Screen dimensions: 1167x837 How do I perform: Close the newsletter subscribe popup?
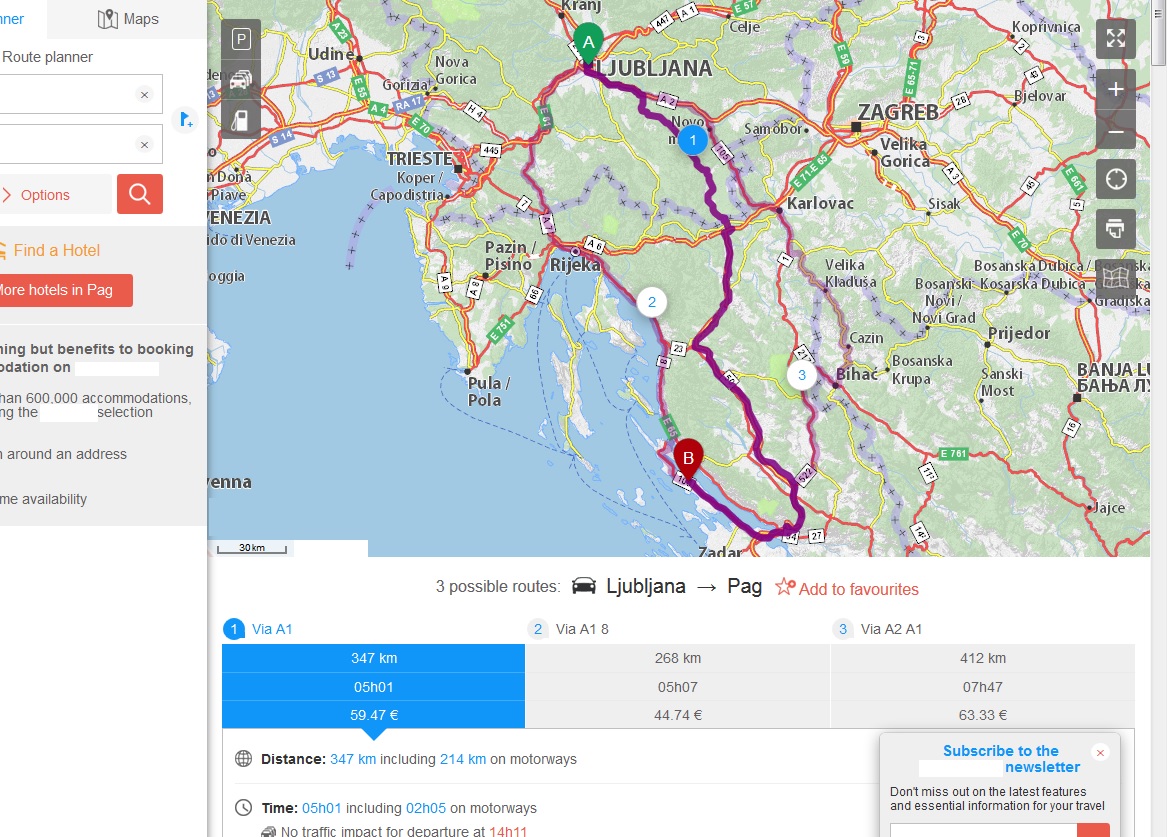pos(1100,752)
